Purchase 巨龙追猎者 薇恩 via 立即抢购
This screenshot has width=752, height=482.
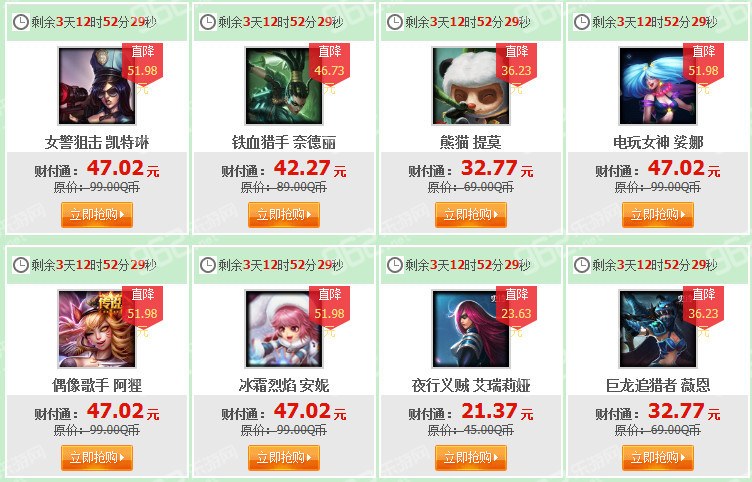(x=658, y=458)
